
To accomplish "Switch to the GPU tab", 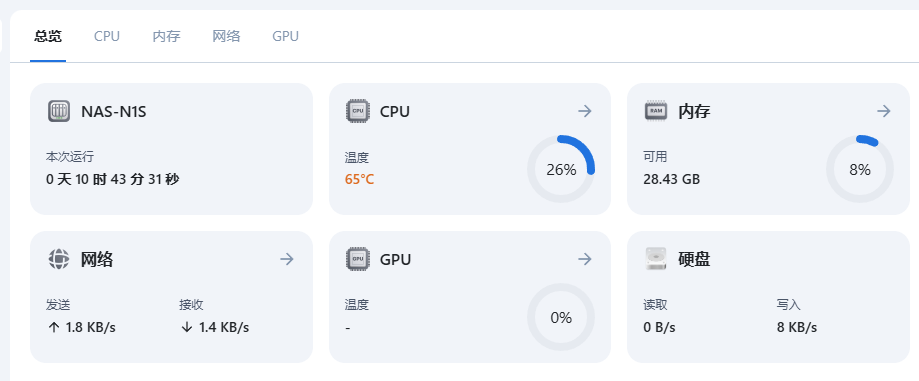I will 285,36.
